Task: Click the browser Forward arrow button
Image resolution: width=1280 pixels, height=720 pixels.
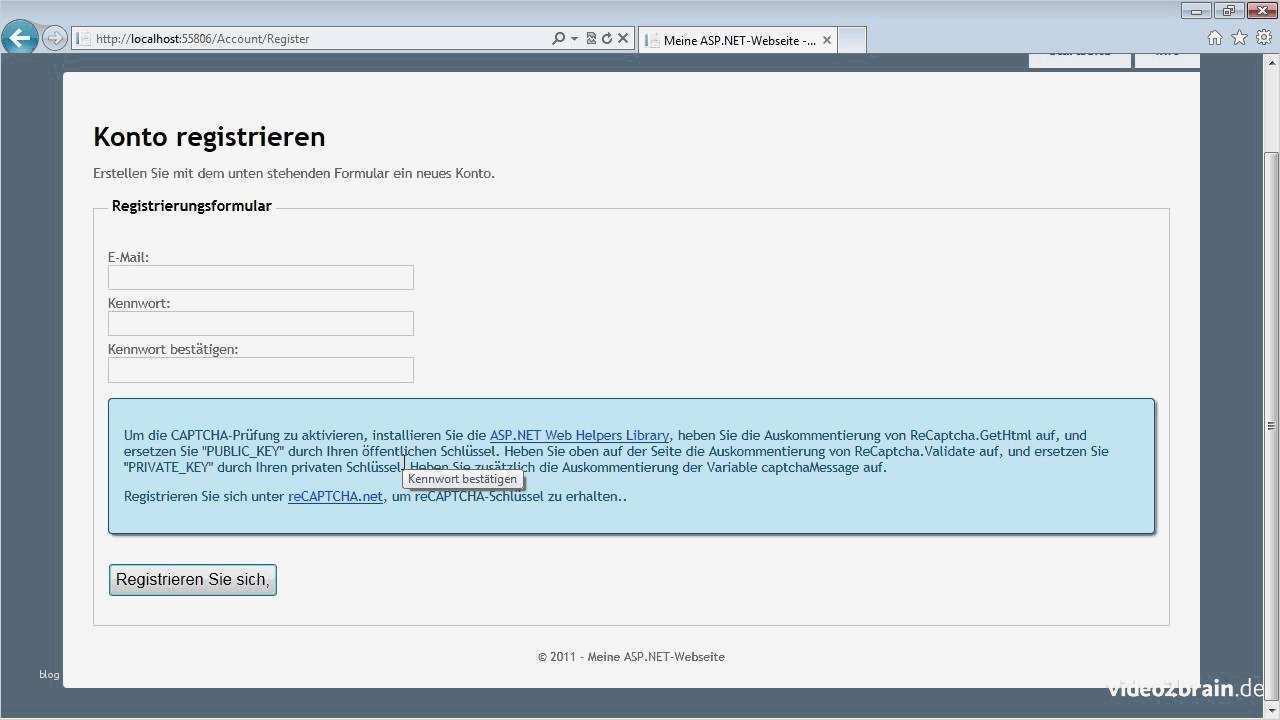Action: tap(55, 39)
